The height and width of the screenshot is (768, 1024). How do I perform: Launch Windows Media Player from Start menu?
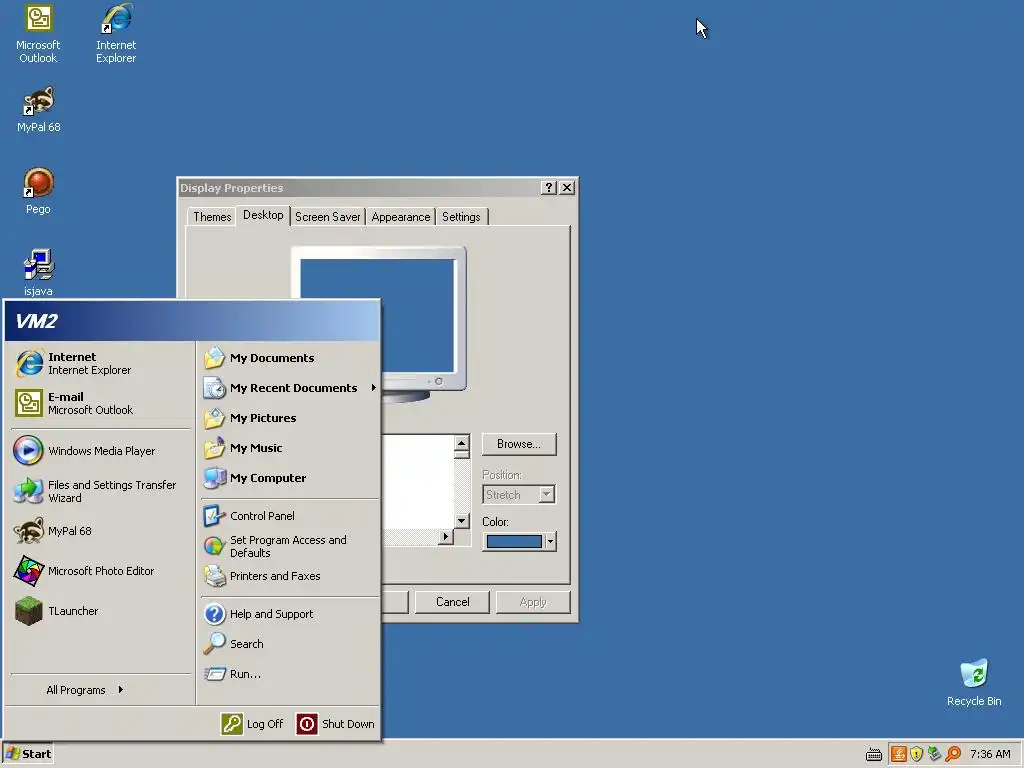[x=101, y=451]
